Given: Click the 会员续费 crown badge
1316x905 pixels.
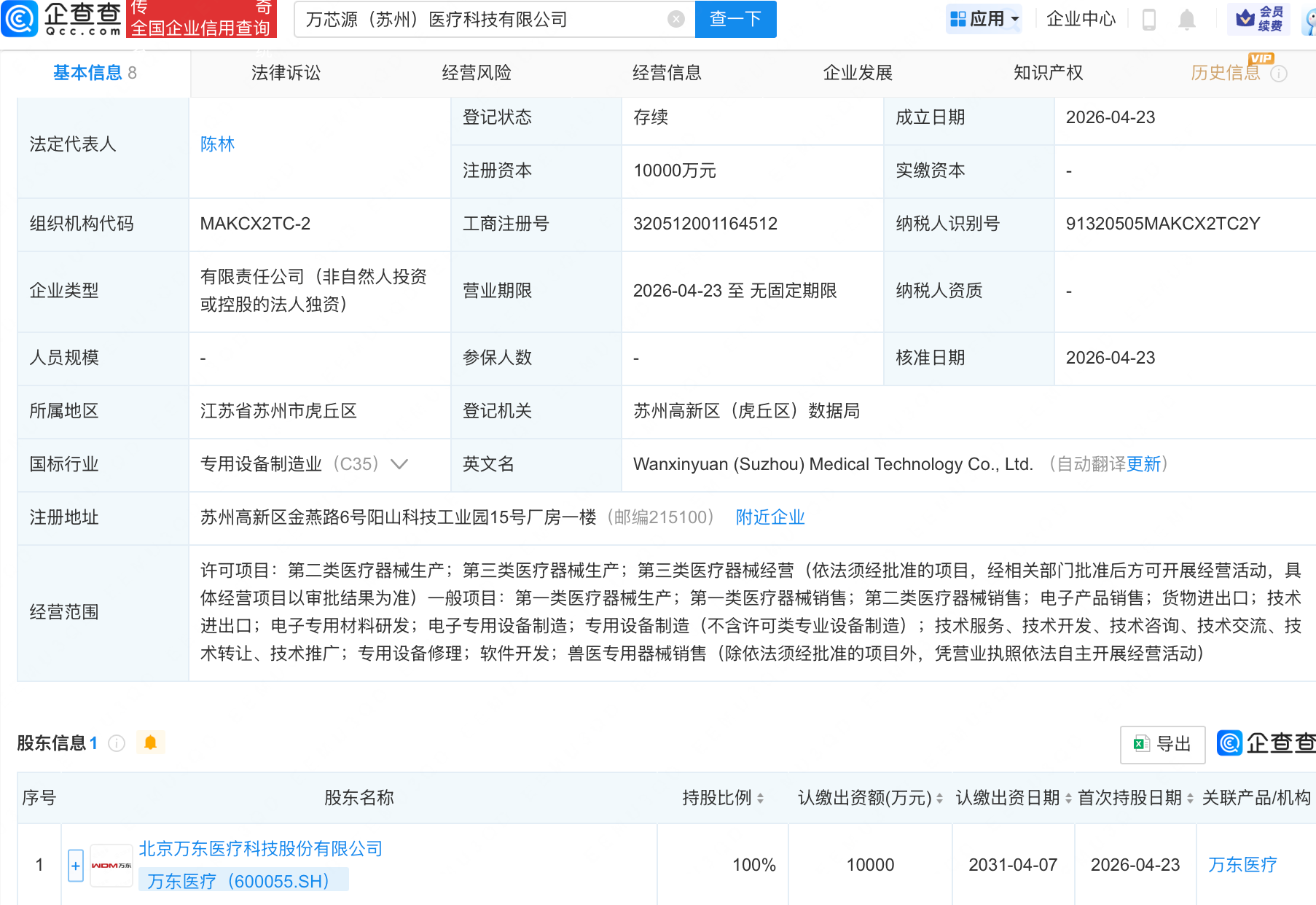Looking at the screenshot, I should click(1259, 18).
